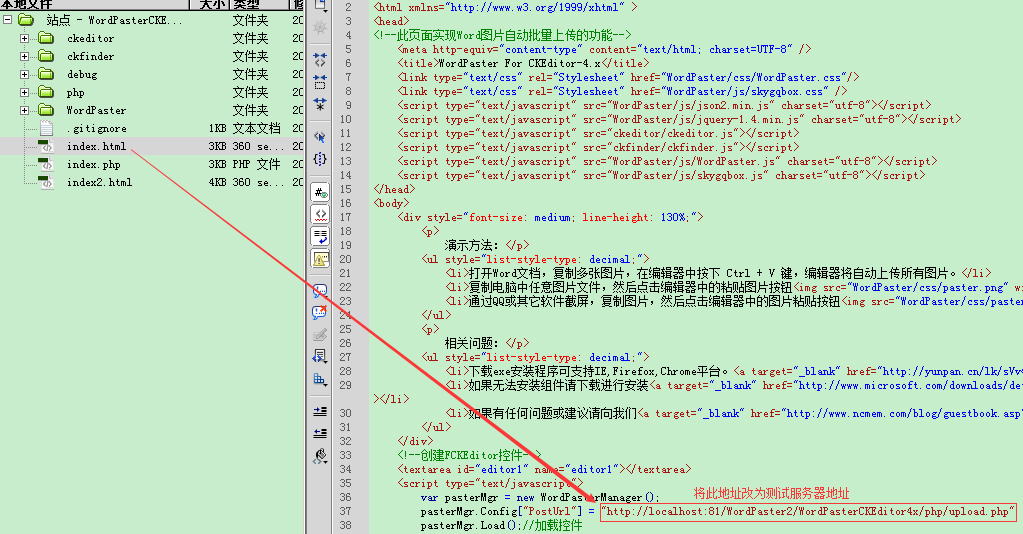Screen dimensions: 1023x534
Task: Click '文本文档' type of .gitignore
Action: pyautogui.click(x=256, y=129)
